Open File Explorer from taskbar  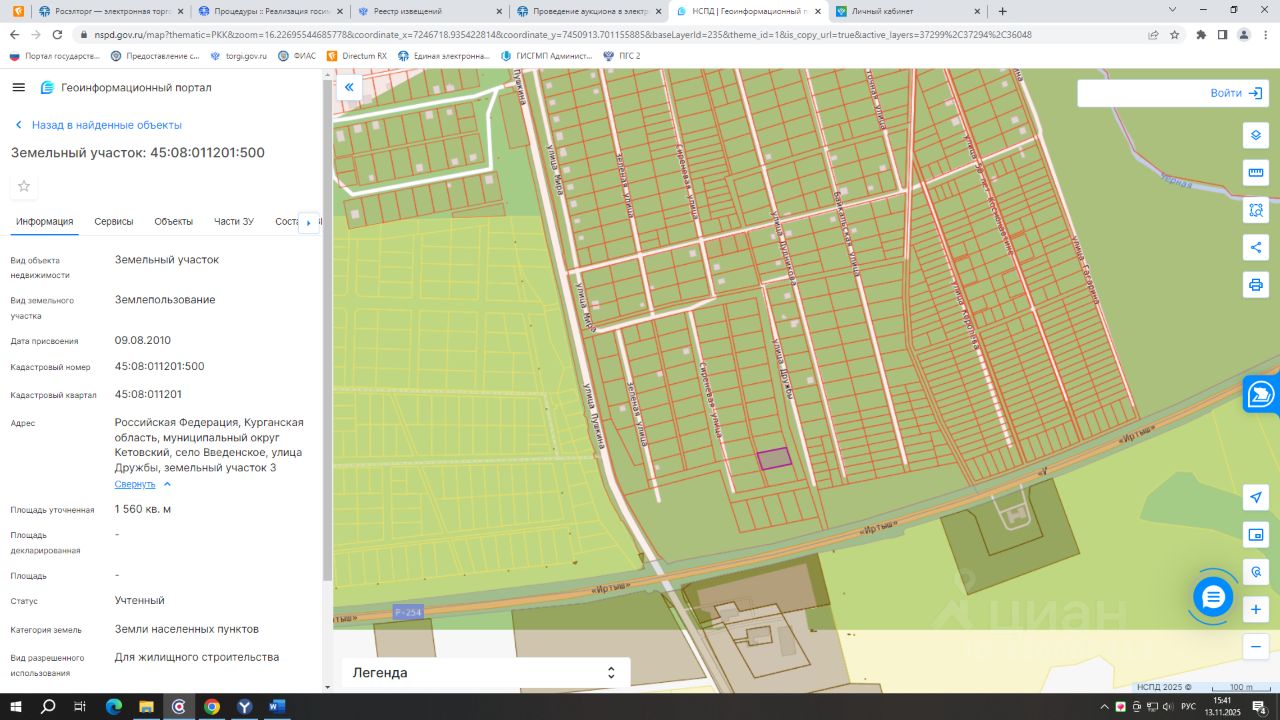pyautogui.click(x=146, y=707)
